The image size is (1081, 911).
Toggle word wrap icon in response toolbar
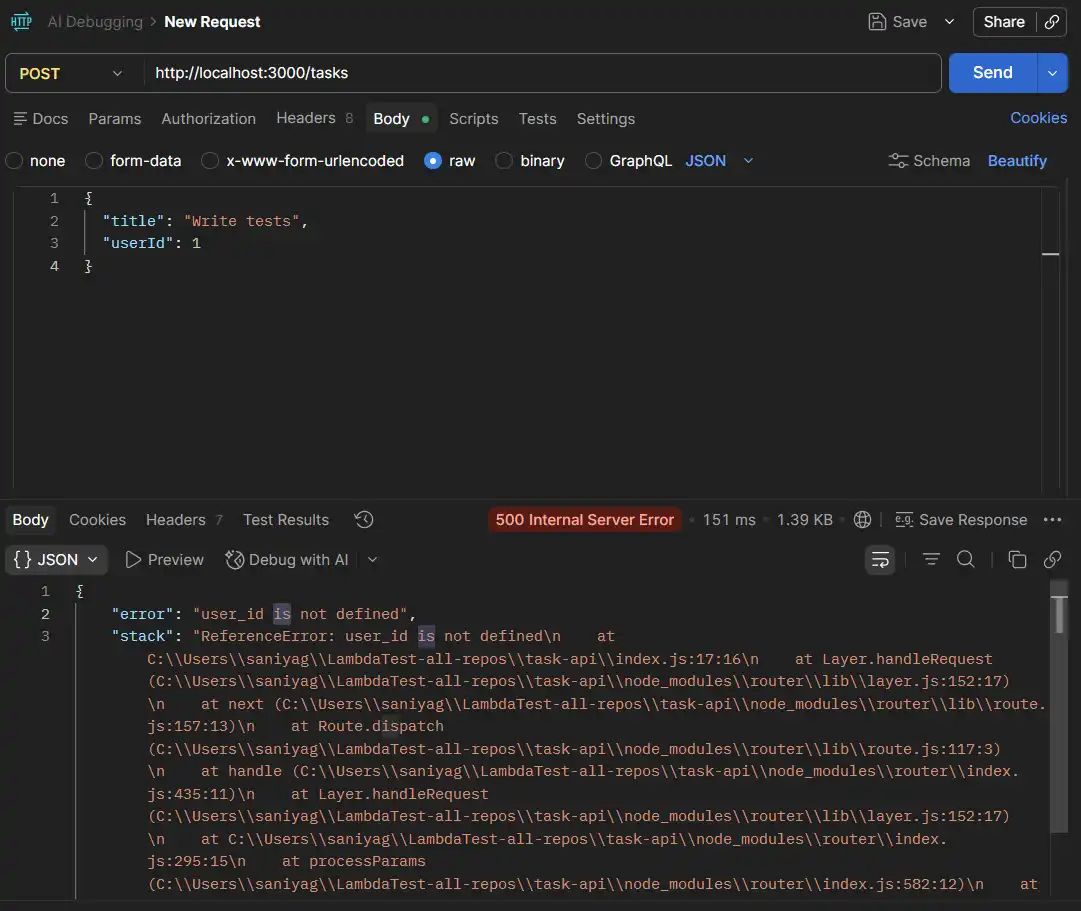point(880,560)
